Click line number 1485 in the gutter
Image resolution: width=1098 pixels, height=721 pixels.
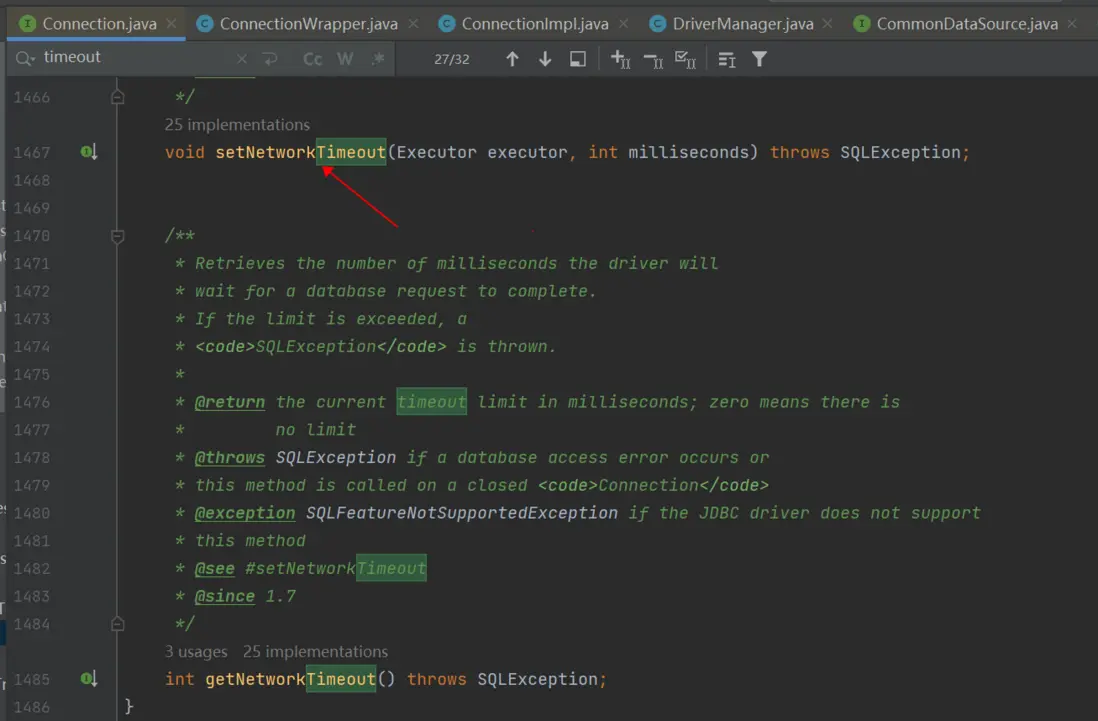[x=32, y=680]
